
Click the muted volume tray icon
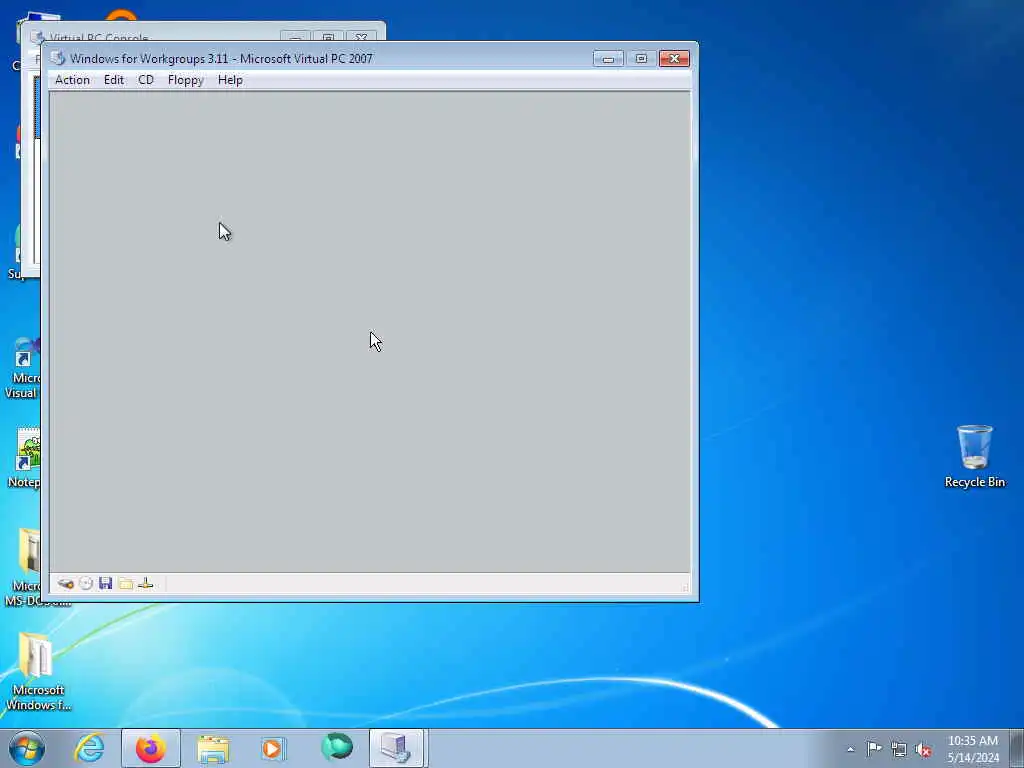923,750
